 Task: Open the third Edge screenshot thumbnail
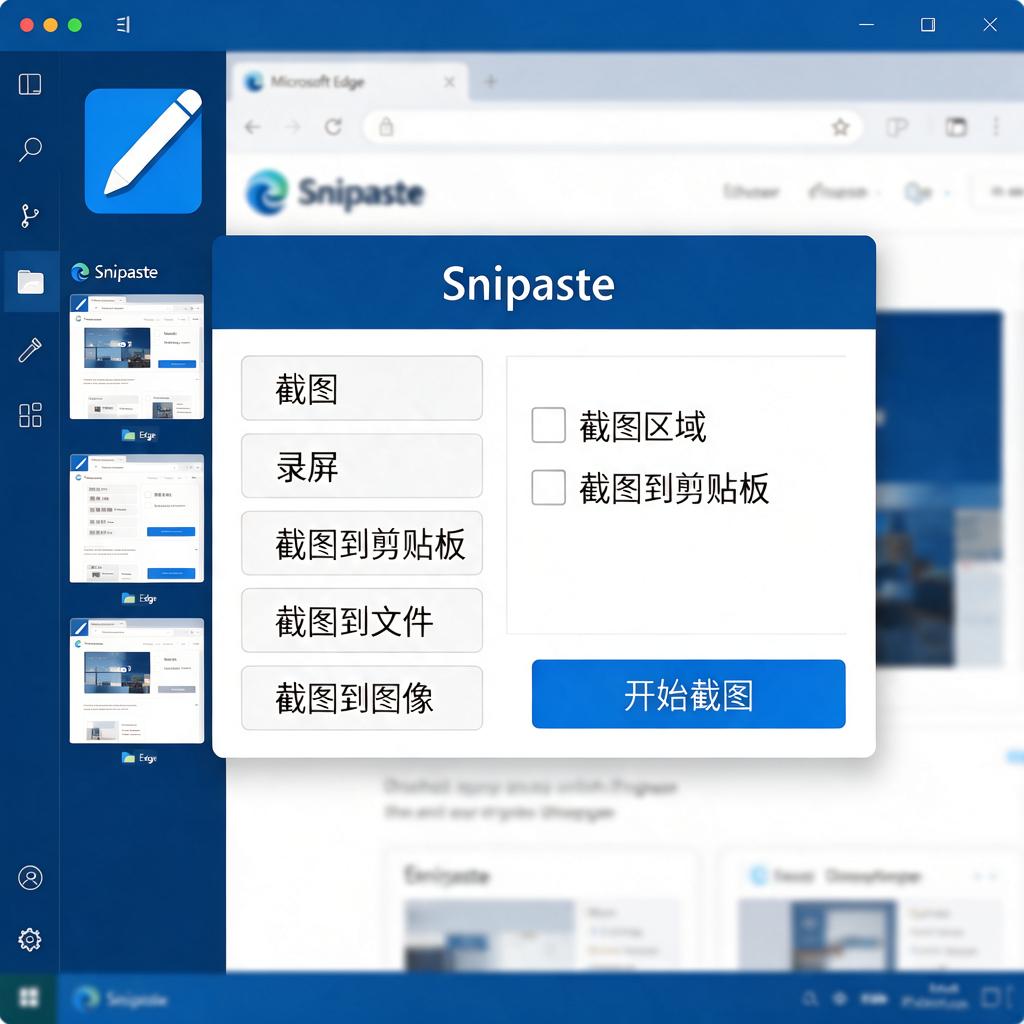click(x=137, y=680)
